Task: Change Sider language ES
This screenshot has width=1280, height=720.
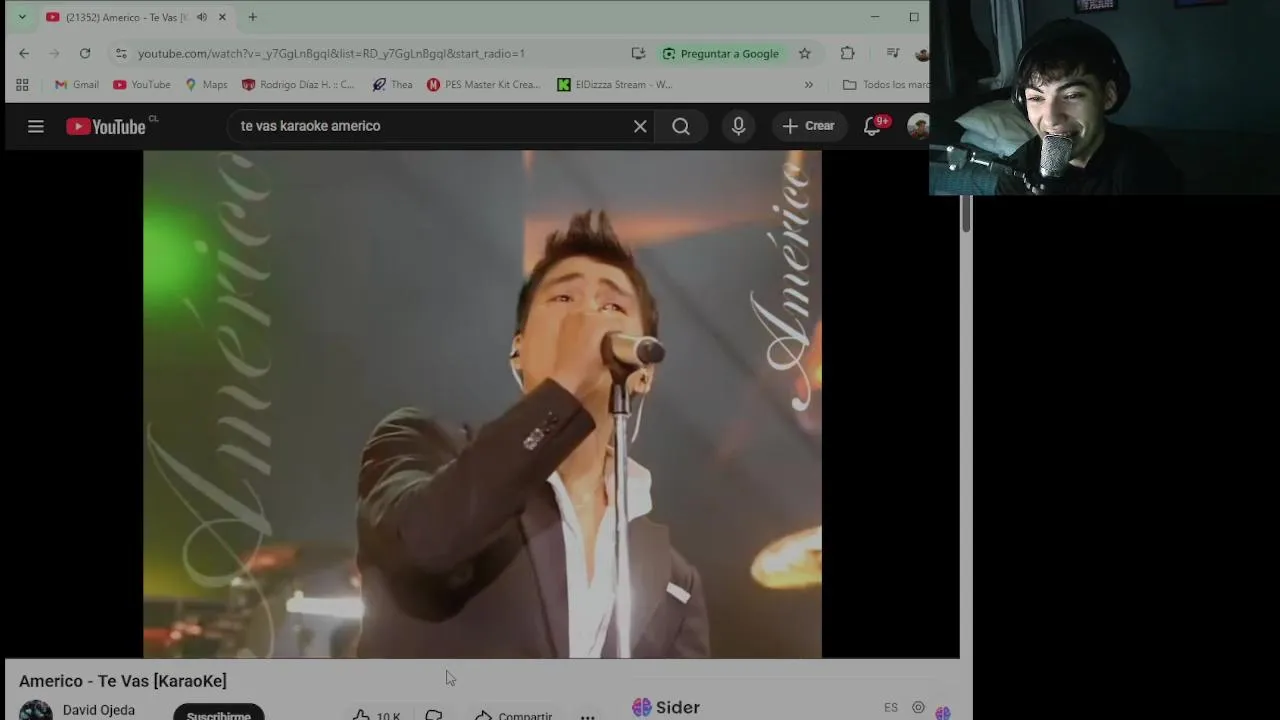Action: 891,707
